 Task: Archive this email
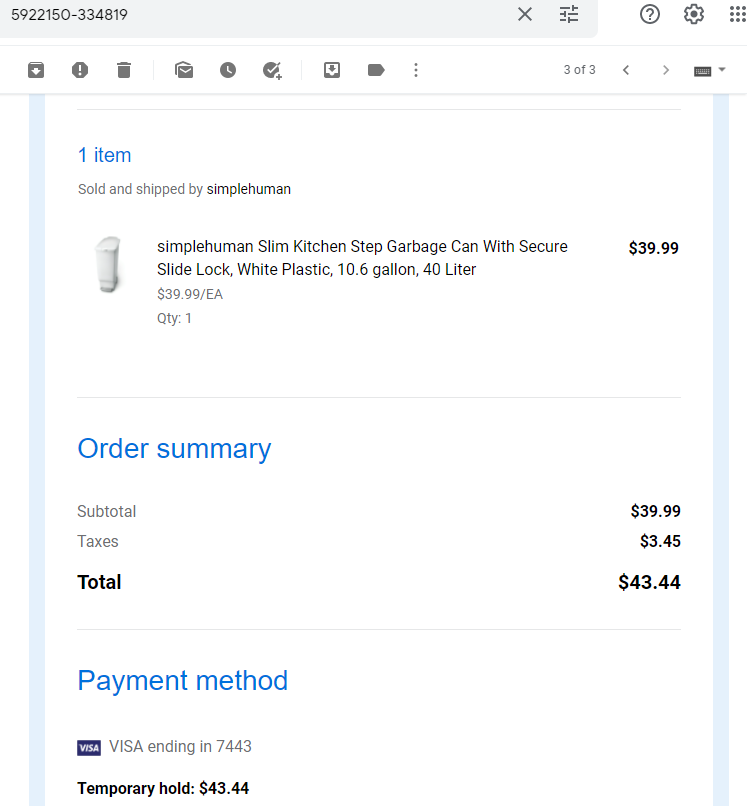pos(36,70)
